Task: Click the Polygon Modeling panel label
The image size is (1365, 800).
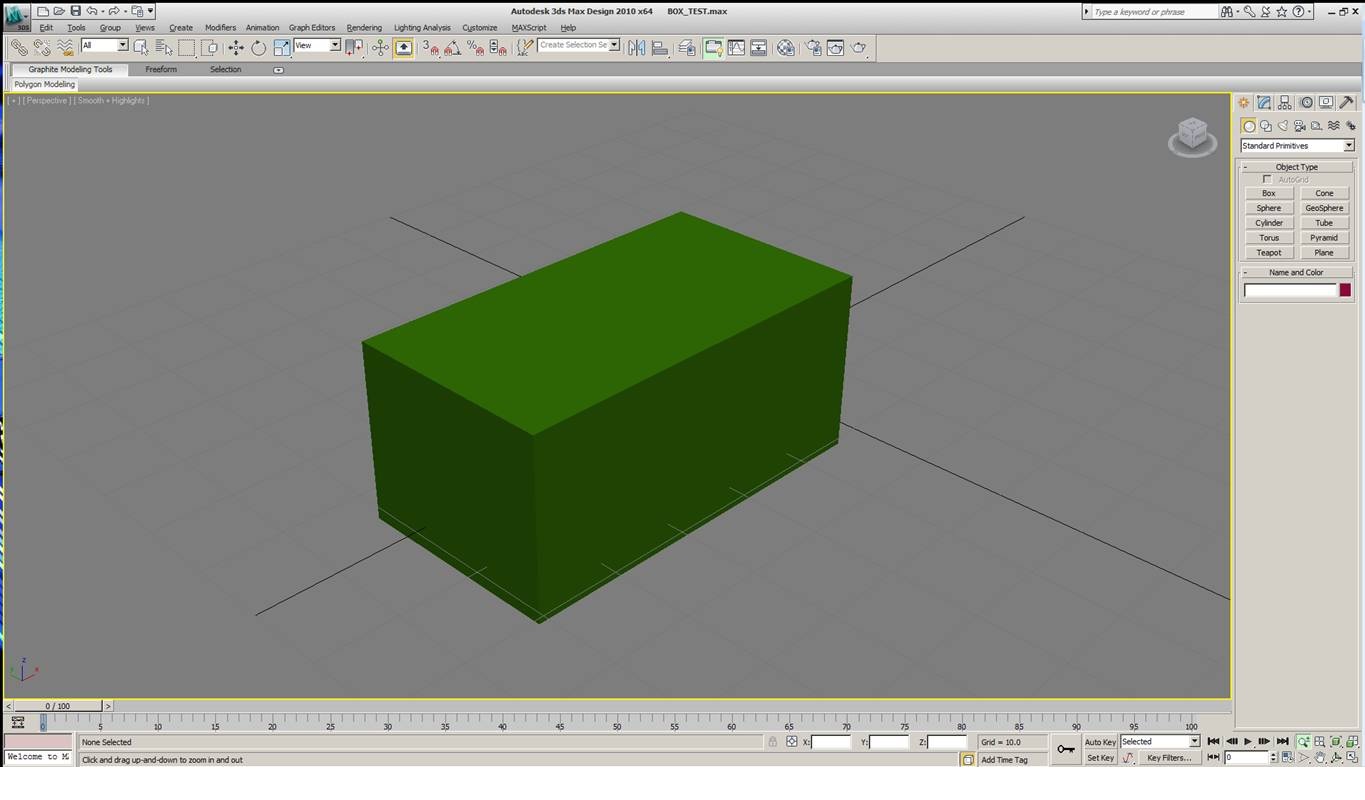Action: click(44, 85)
